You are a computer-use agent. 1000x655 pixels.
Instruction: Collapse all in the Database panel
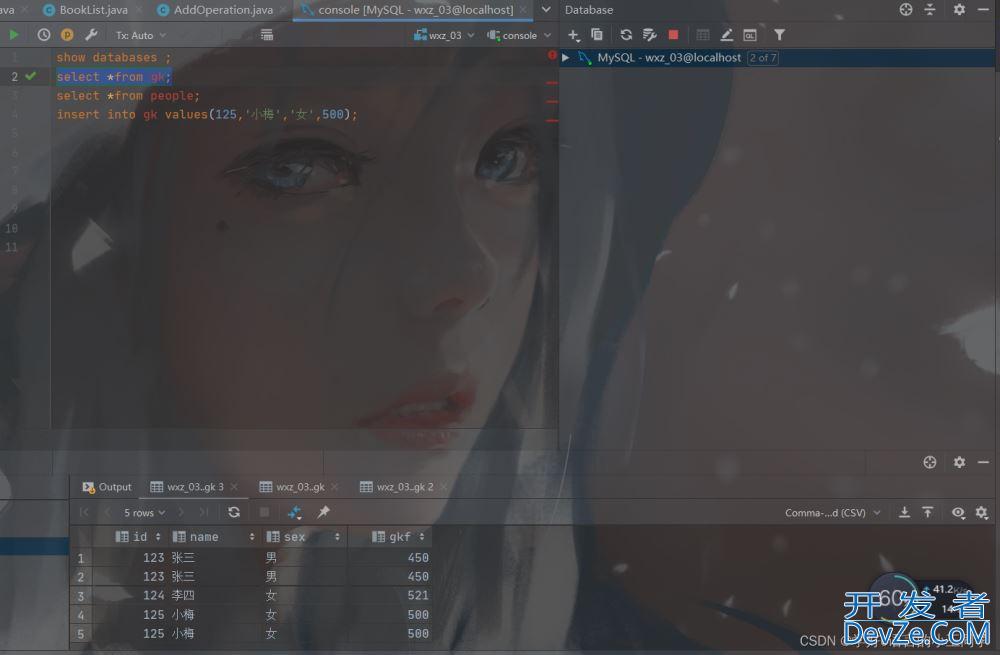click(930, 10)
